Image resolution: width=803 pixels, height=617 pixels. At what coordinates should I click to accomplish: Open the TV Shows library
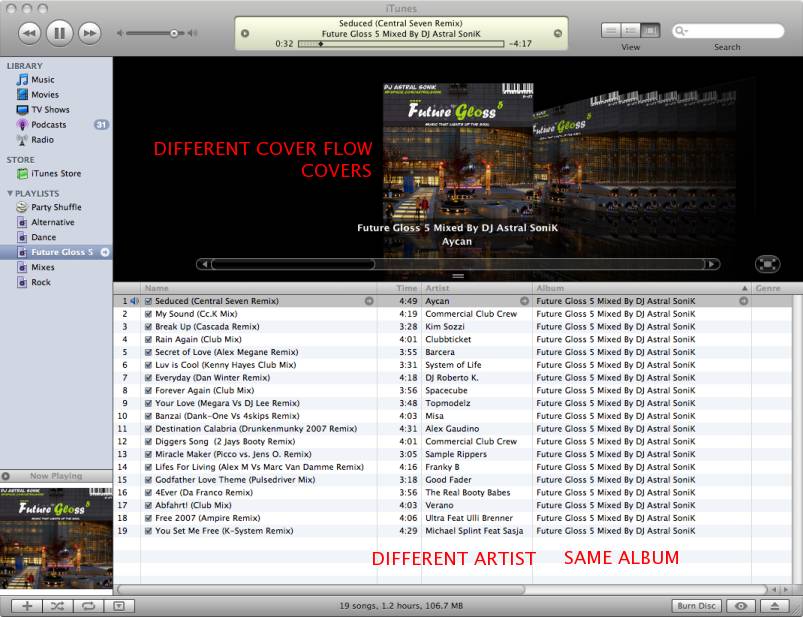50,110
